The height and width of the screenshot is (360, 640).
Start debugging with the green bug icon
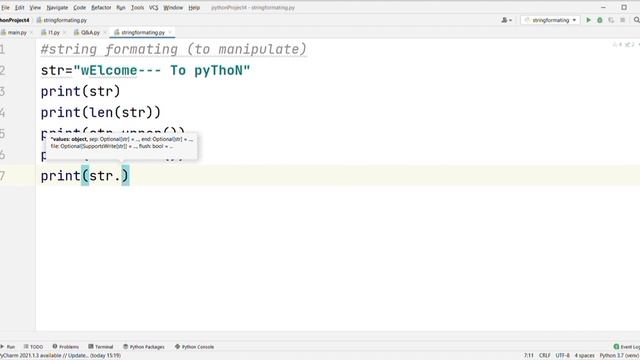(600, 20)
